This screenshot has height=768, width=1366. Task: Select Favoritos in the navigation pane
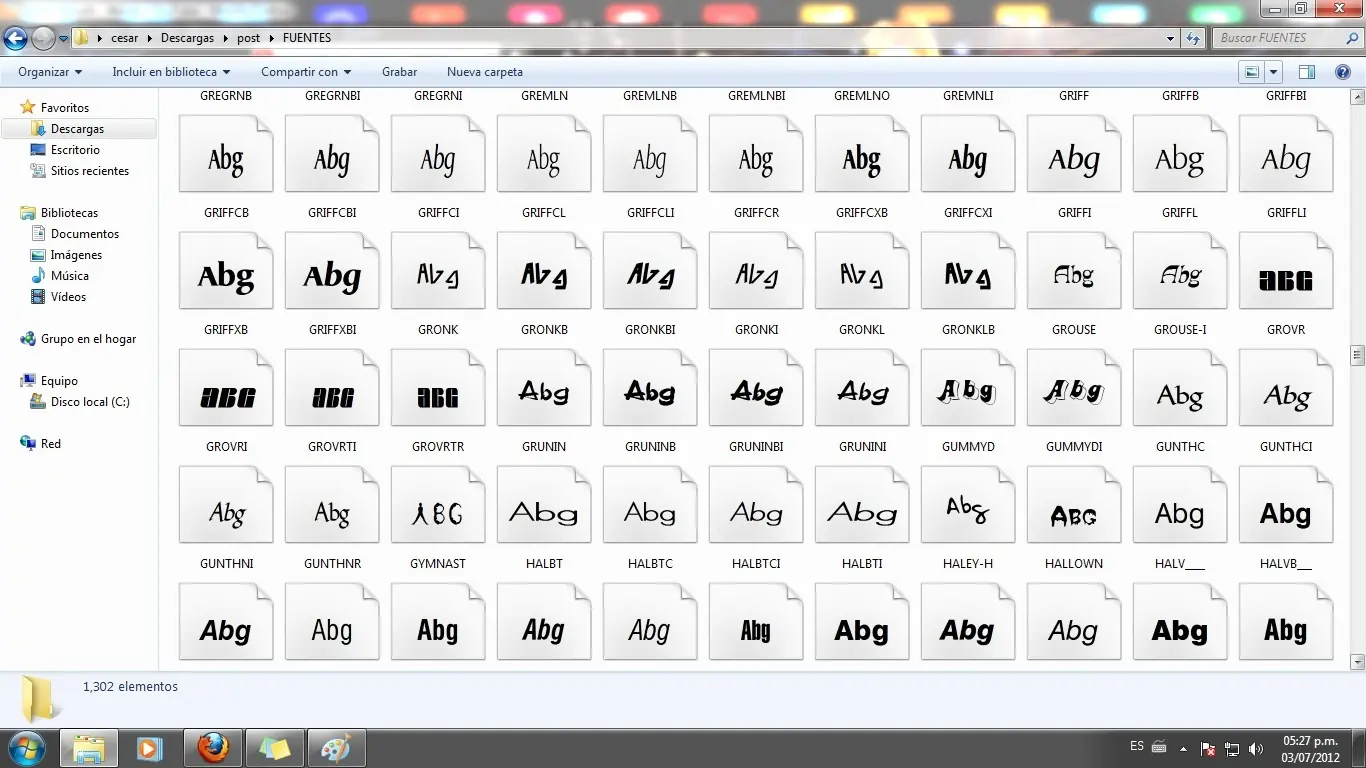(65, 108)
